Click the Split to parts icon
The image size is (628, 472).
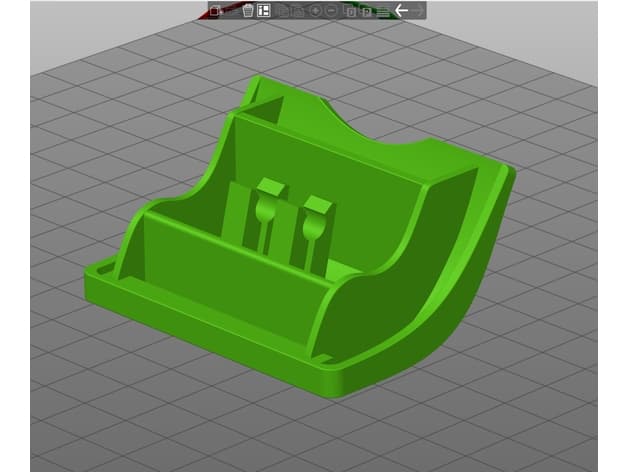[x=366, y=11]
